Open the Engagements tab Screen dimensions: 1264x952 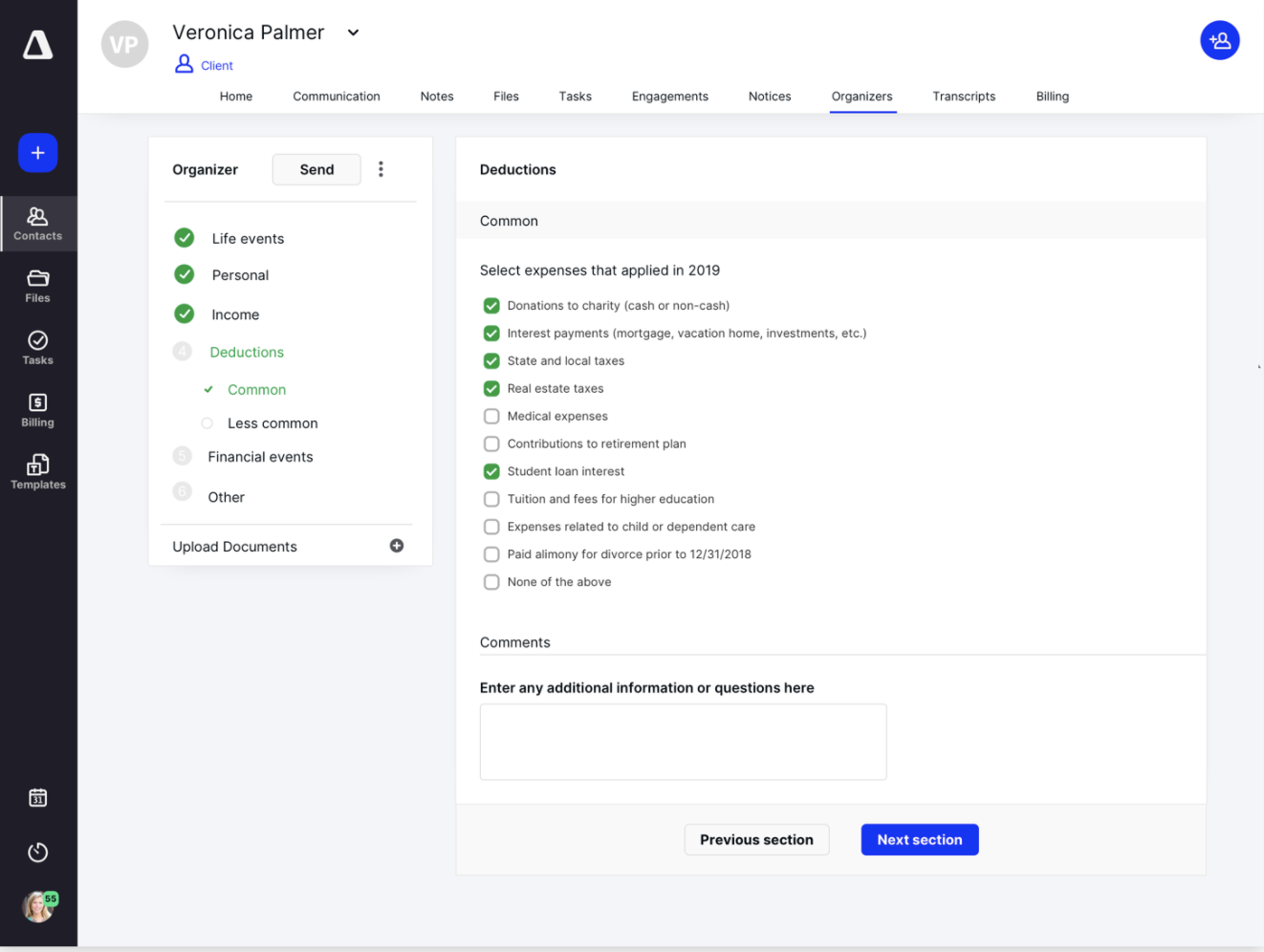pos(669,97)
